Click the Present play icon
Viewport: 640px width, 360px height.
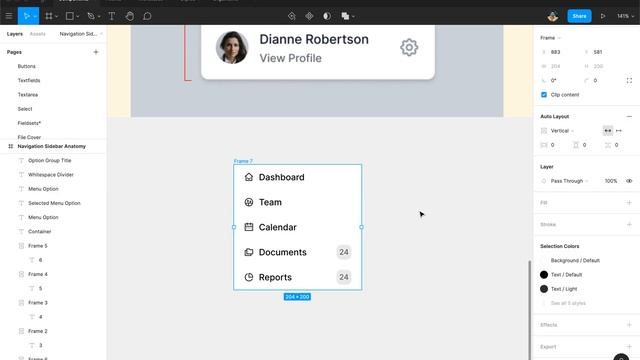point(603,16)
